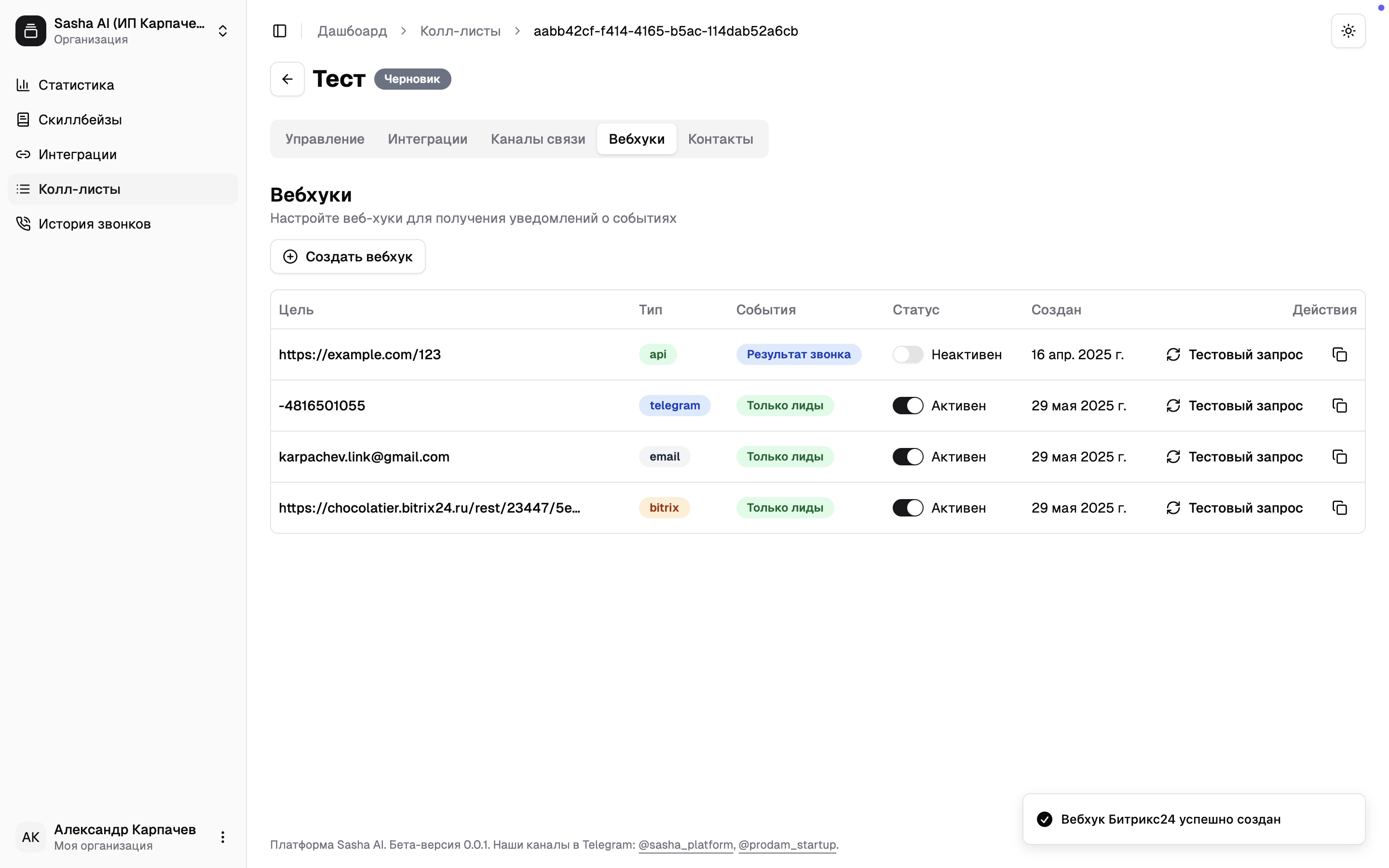Image resolution: width=1389 pixels, height=868 pixels.
Task: Disable the telegram webhook toggle
Action: [908, 406]
